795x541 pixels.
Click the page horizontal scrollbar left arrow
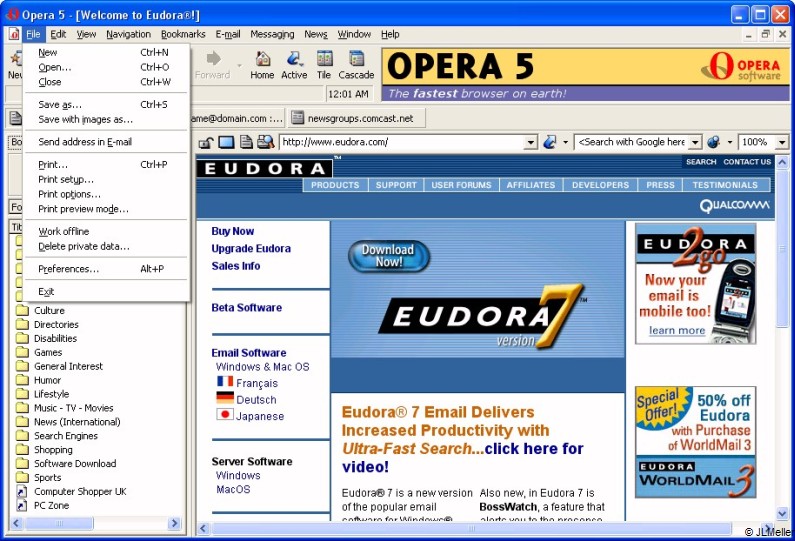[203, 529]
